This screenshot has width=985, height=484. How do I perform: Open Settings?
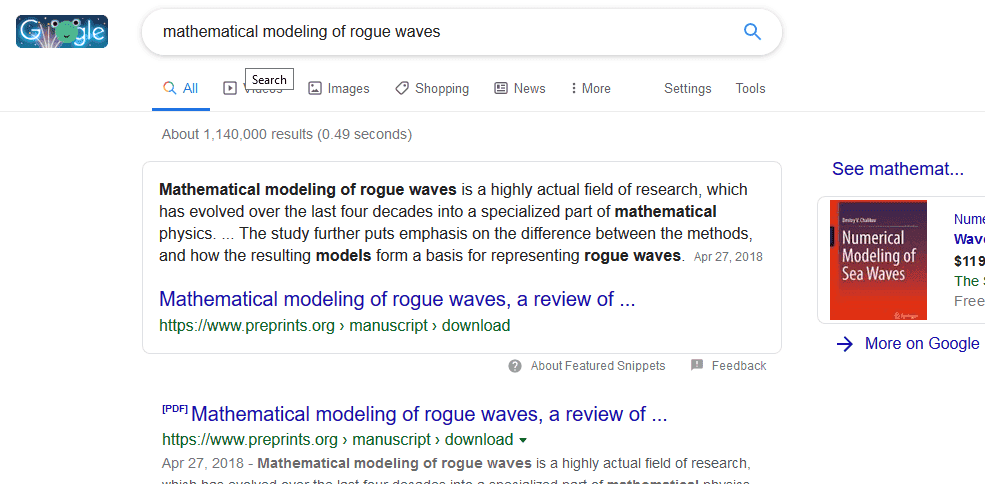[x=688, y=89]
